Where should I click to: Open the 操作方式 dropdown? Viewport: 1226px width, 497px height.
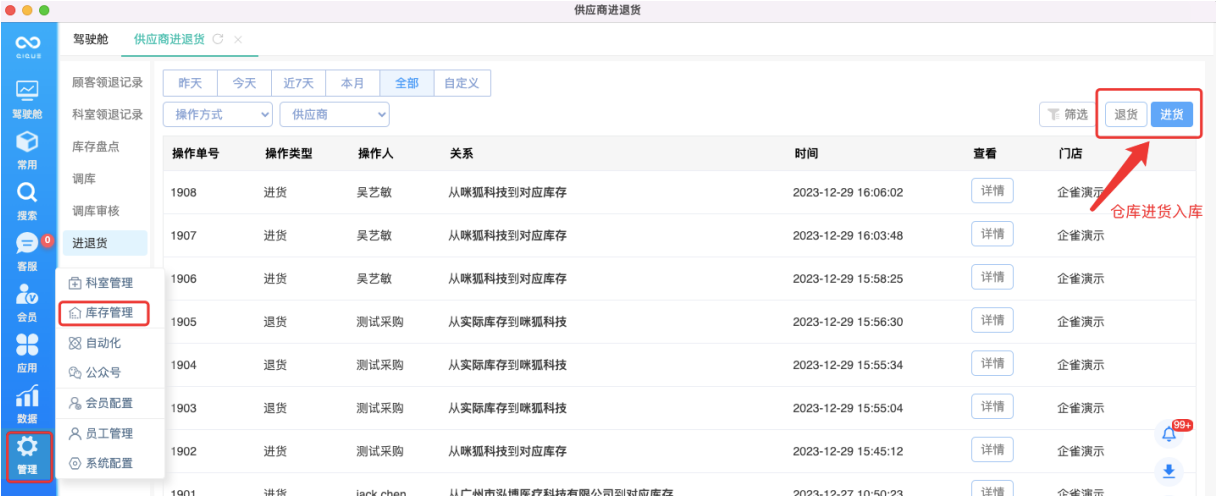(x=218, y=115)
